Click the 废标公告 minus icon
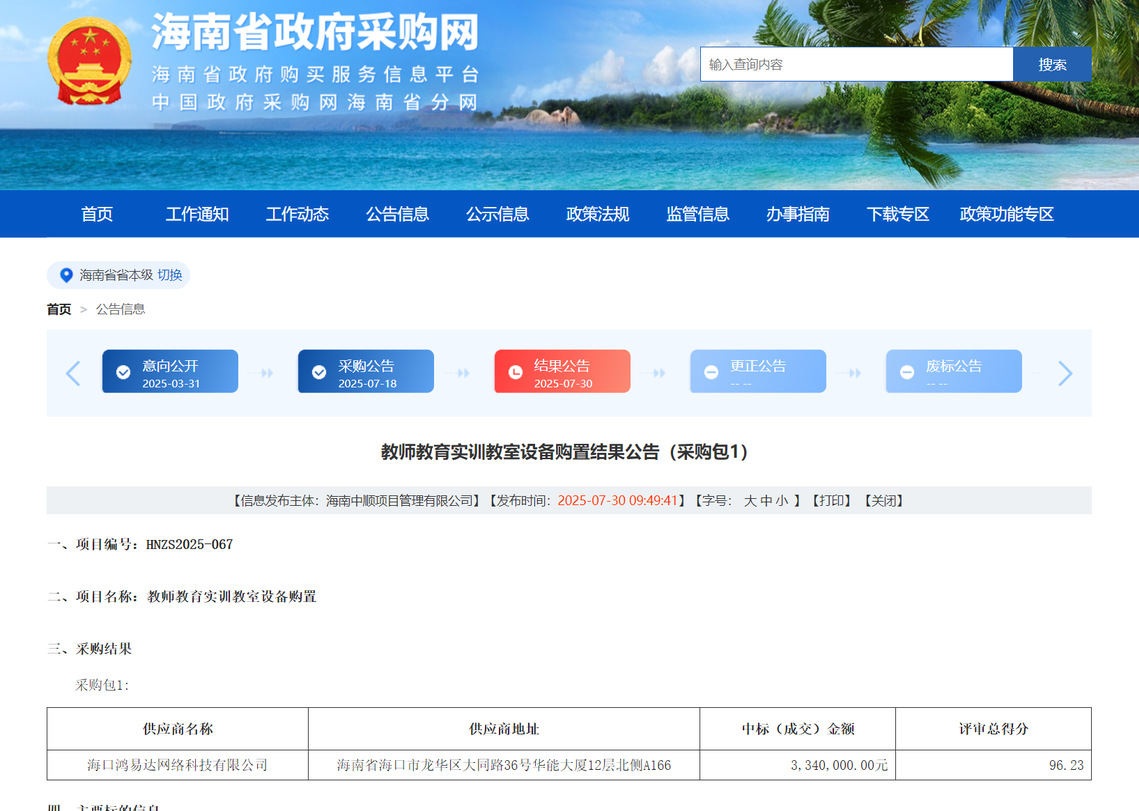Viewport: 1139px width, 811px height. pyautogui.click(x=907, y=372)
